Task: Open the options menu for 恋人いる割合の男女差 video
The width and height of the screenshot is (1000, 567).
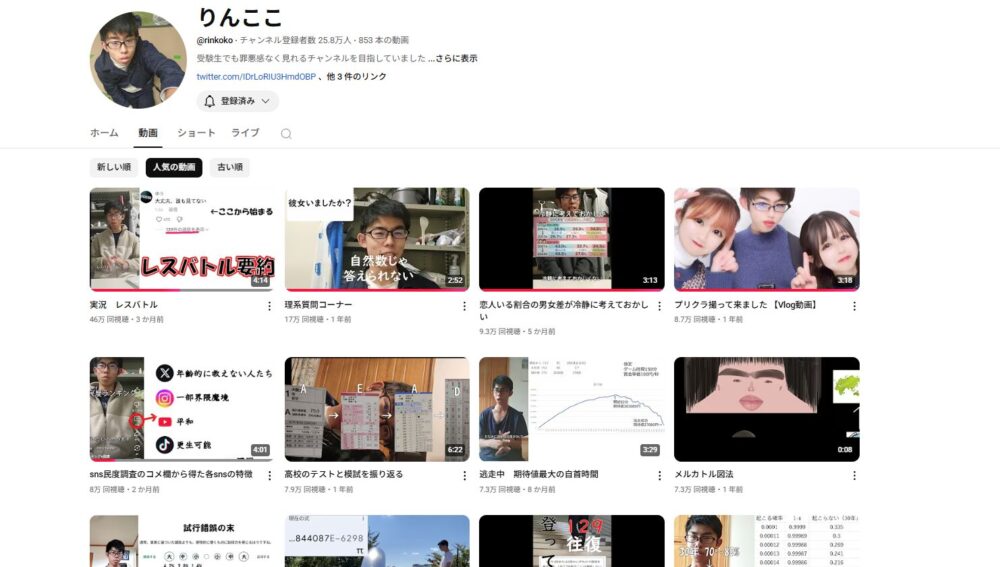Action: (x=659, y=306)
